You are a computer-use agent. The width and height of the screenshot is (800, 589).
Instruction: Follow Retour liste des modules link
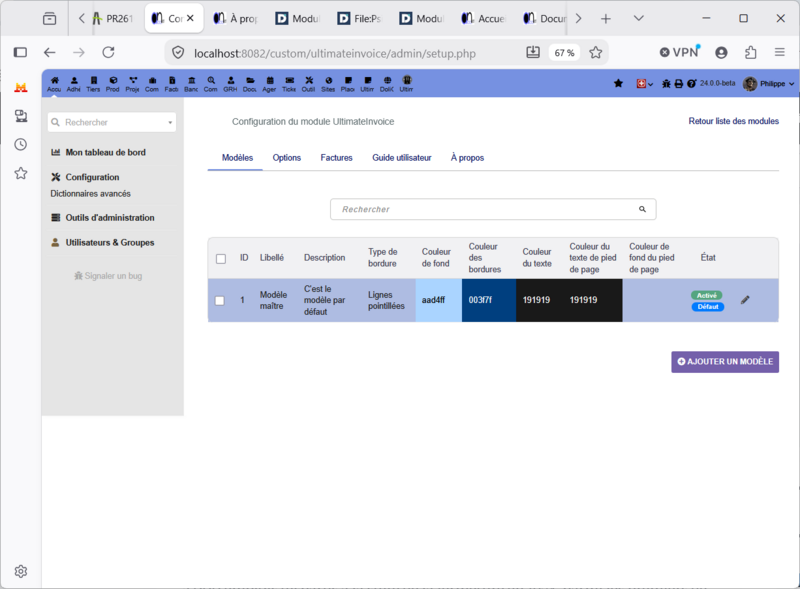[734, 121]
